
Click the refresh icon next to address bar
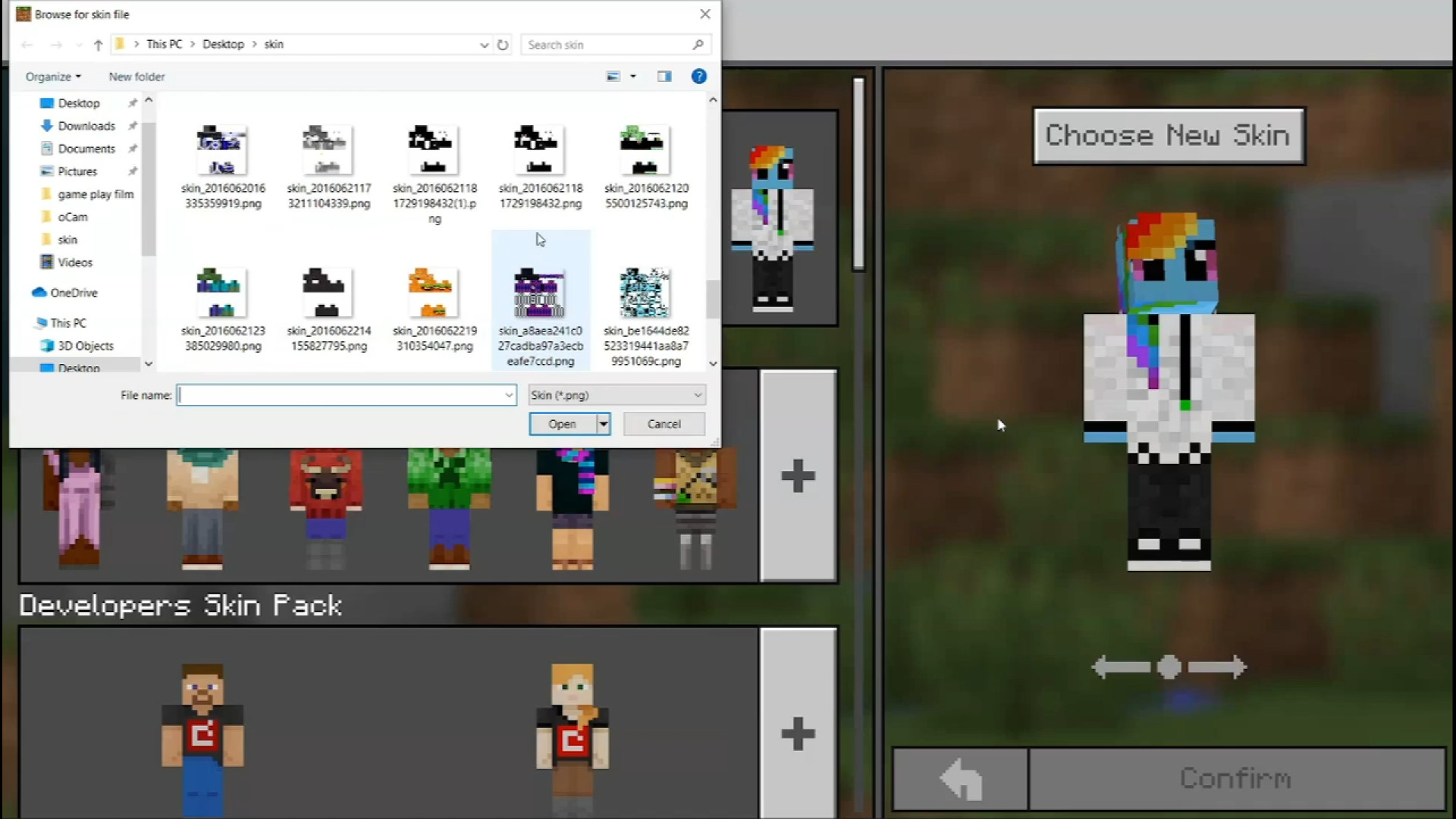503,45
